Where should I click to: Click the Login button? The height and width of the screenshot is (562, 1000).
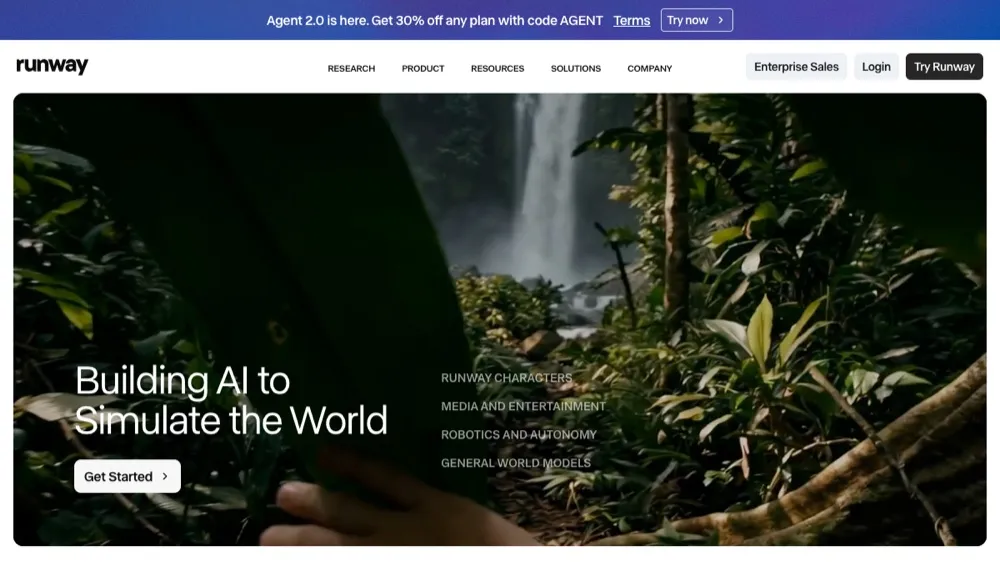[876, 66]
